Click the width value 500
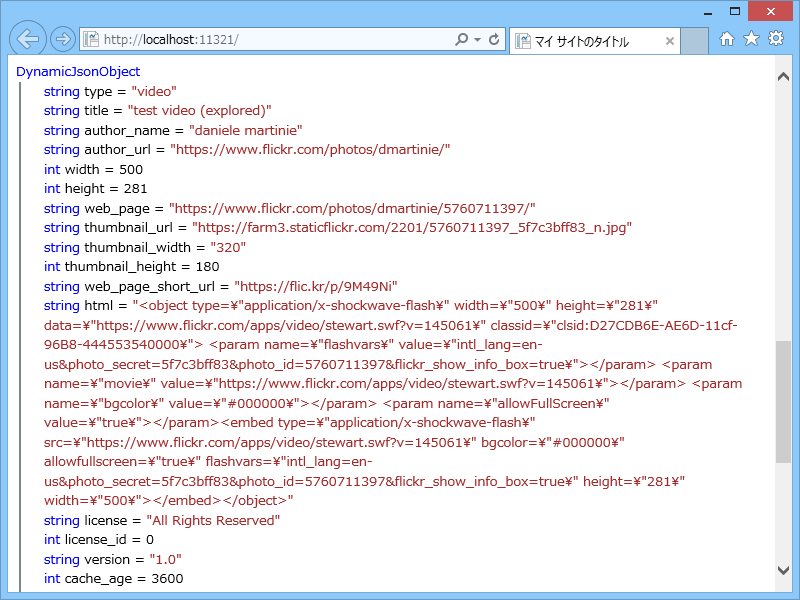This screenshot has height=600, width=800. click(x=131, y=169)
